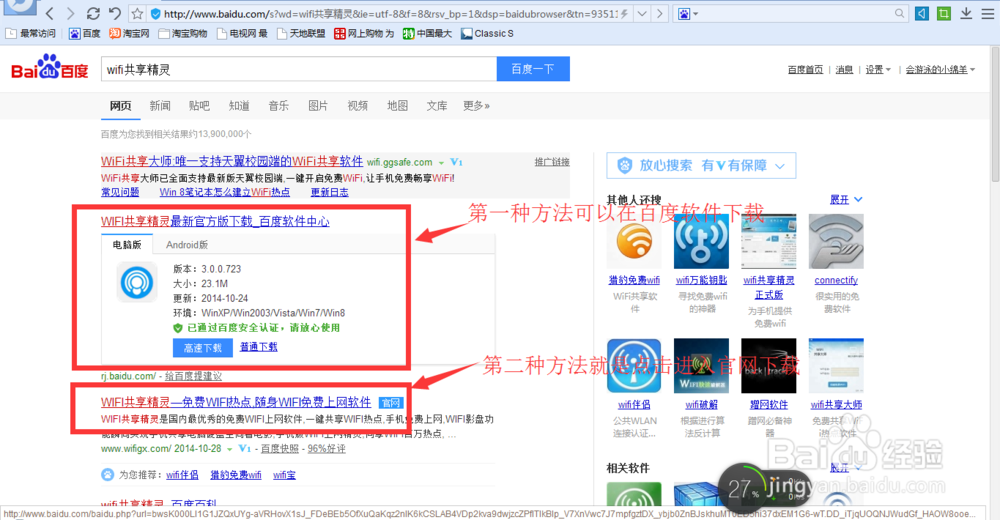Screen dimensions: 1000x520
Task: Click the Baidu search input with wifi共享精灵
Action: coord(298,69)
